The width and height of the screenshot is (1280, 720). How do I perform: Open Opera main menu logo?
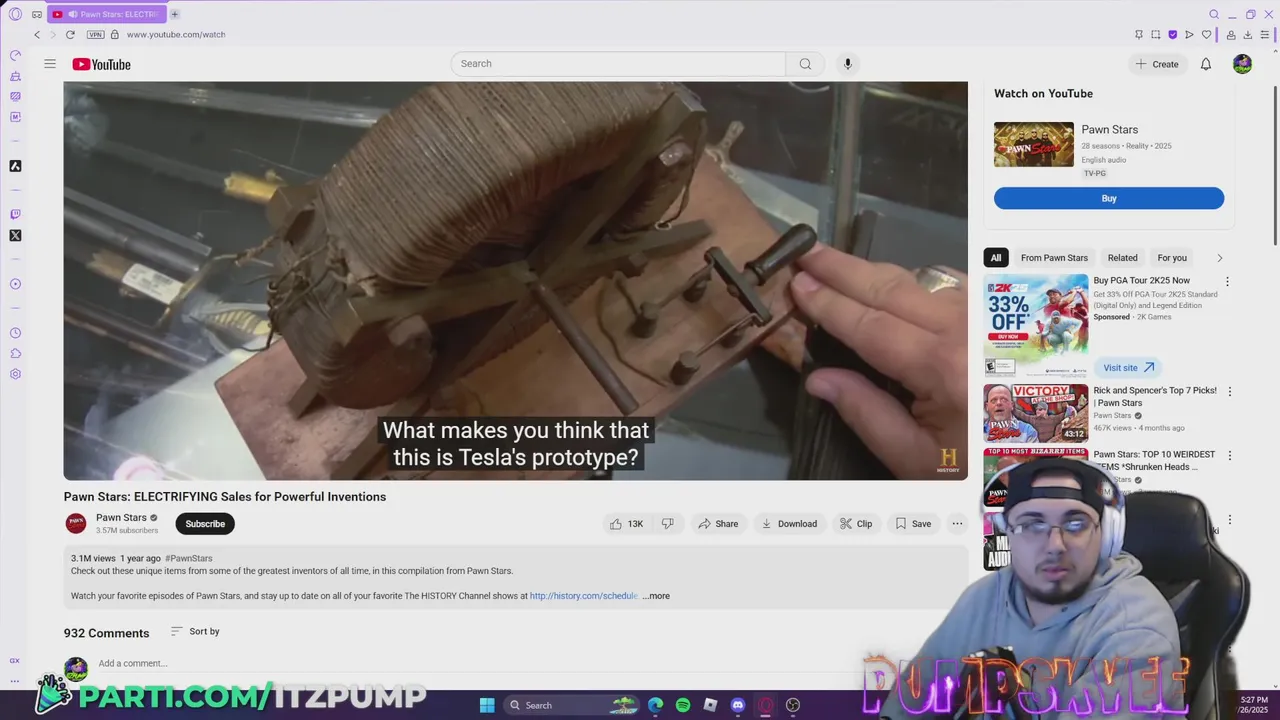point(15,14)
